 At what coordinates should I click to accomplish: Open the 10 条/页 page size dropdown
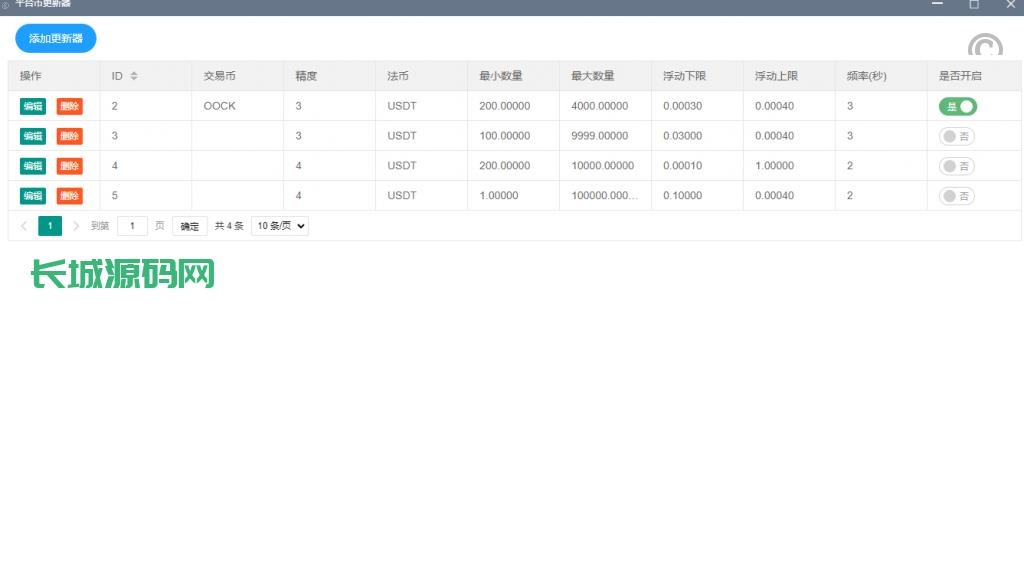[x=280, y=226]
